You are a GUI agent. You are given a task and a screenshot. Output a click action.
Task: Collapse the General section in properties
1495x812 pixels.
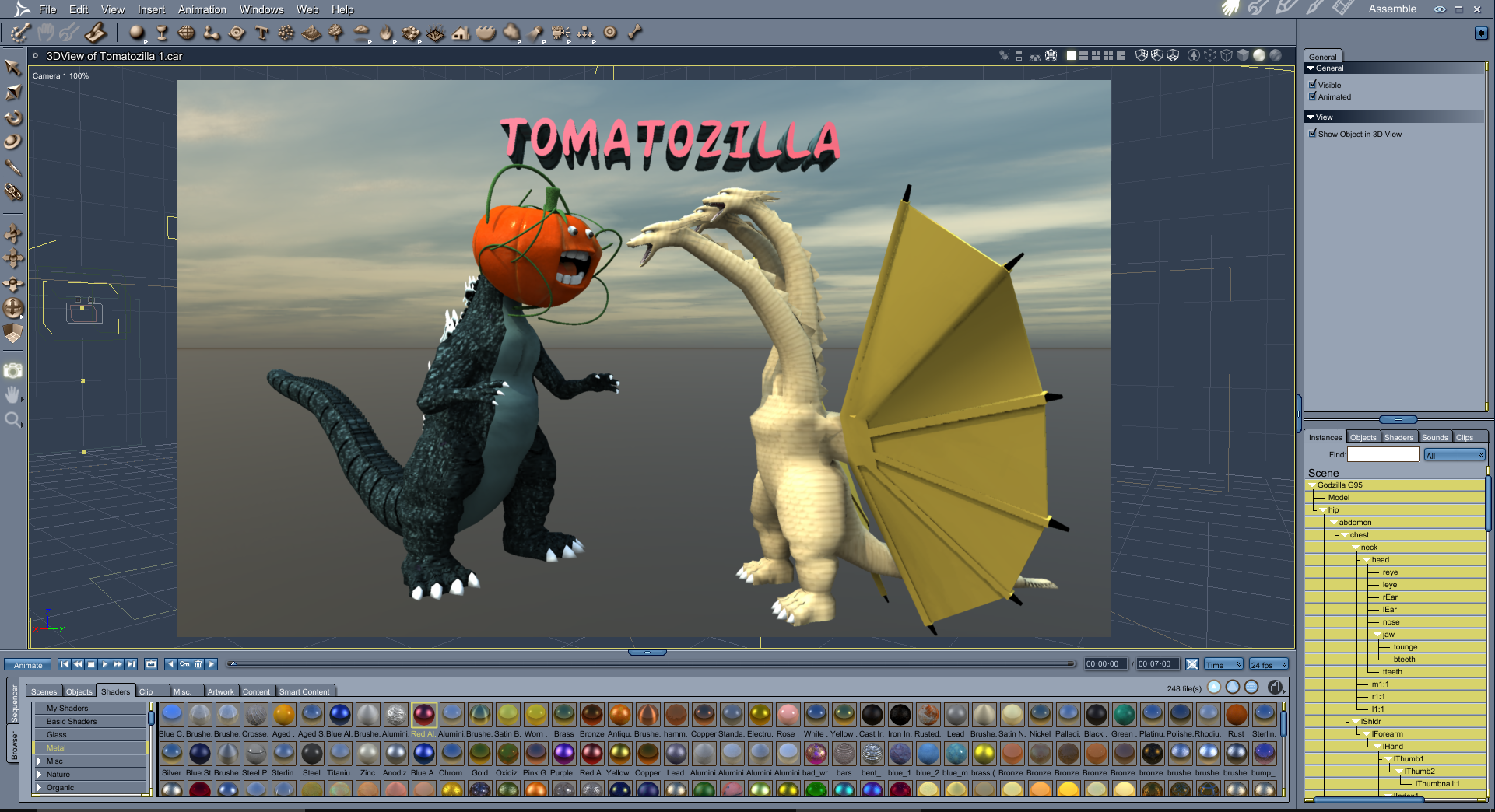pos(1311,68)
